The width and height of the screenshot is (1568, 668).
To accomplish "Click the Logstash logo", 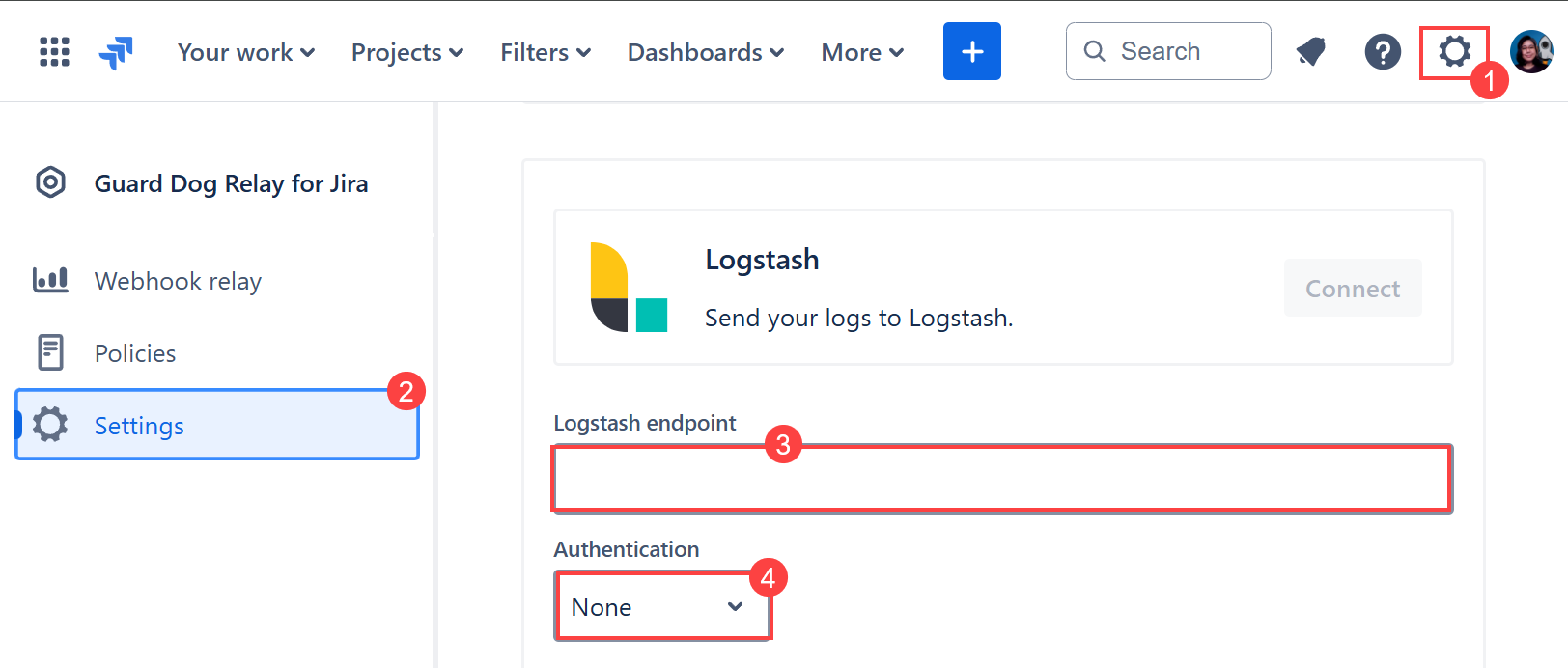I will point(629,288).
